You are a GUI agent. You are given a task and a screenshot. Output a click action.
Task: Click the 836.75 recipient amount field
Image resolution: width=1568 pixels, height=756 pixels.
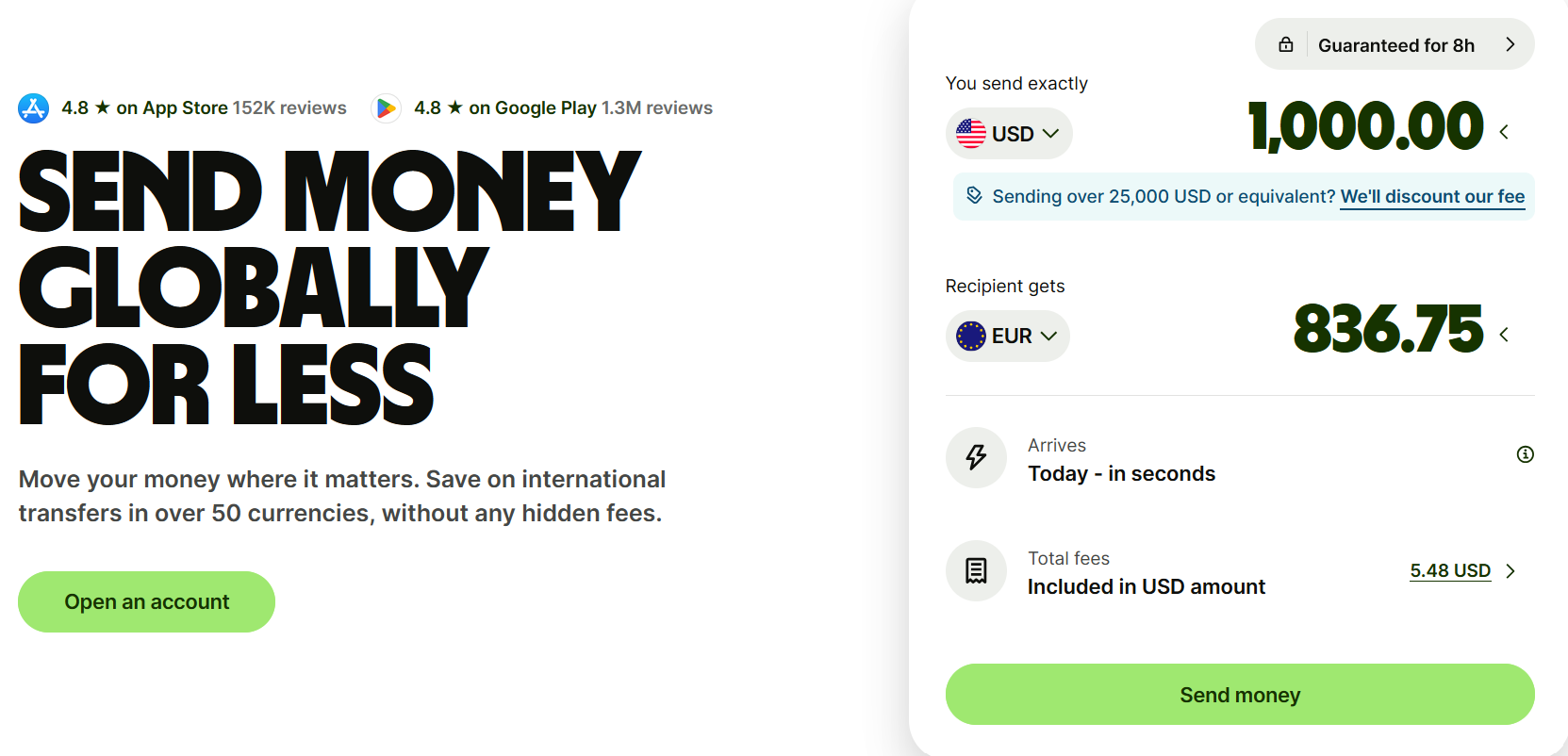(x=1388, y=330)
